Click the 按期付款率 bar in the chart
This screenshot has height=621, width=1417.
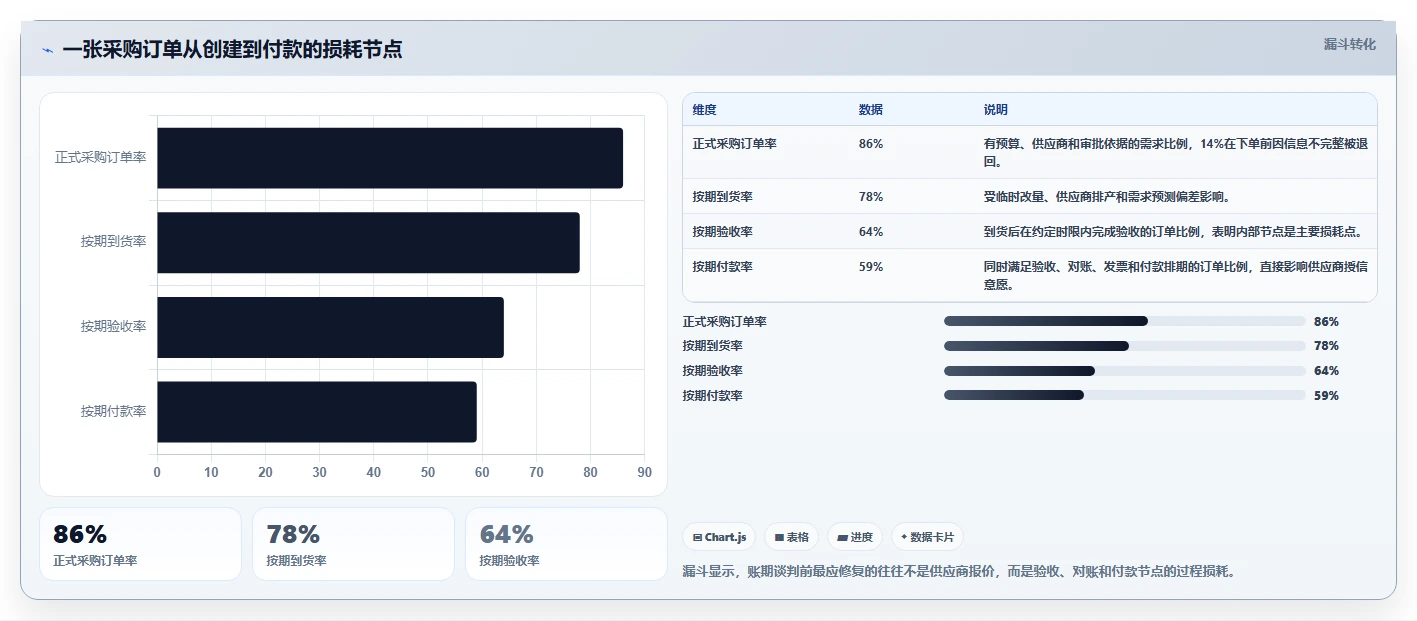[x=317, y=412]
